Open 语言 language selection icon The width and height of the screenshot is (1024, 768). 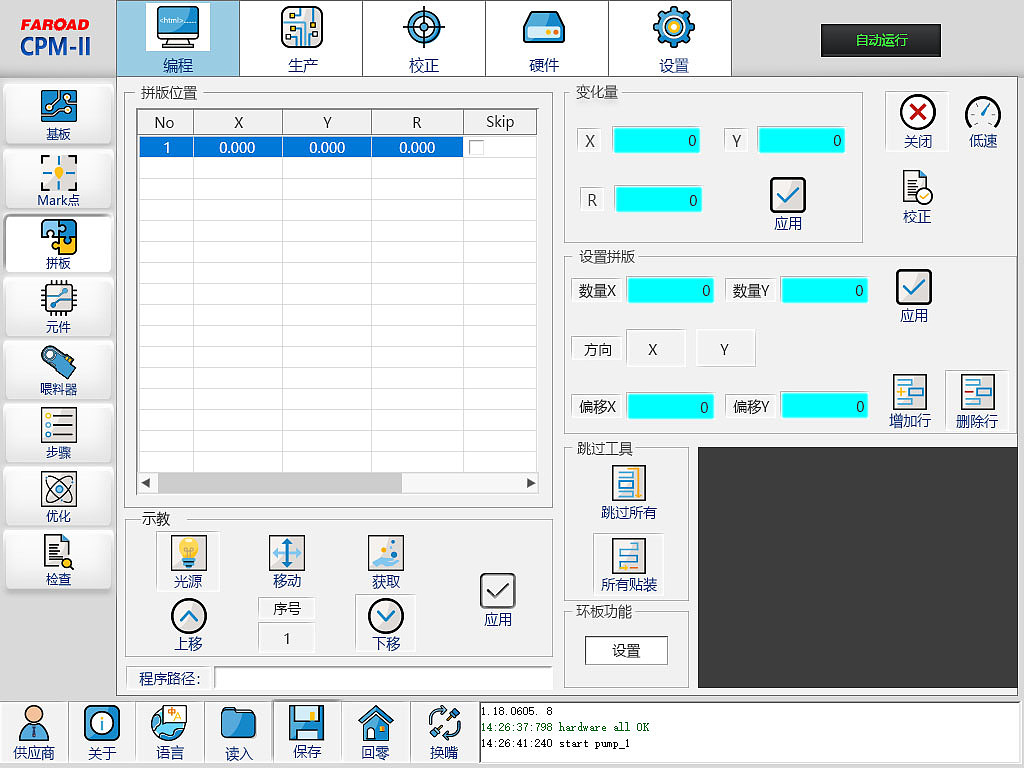point(170,732)
